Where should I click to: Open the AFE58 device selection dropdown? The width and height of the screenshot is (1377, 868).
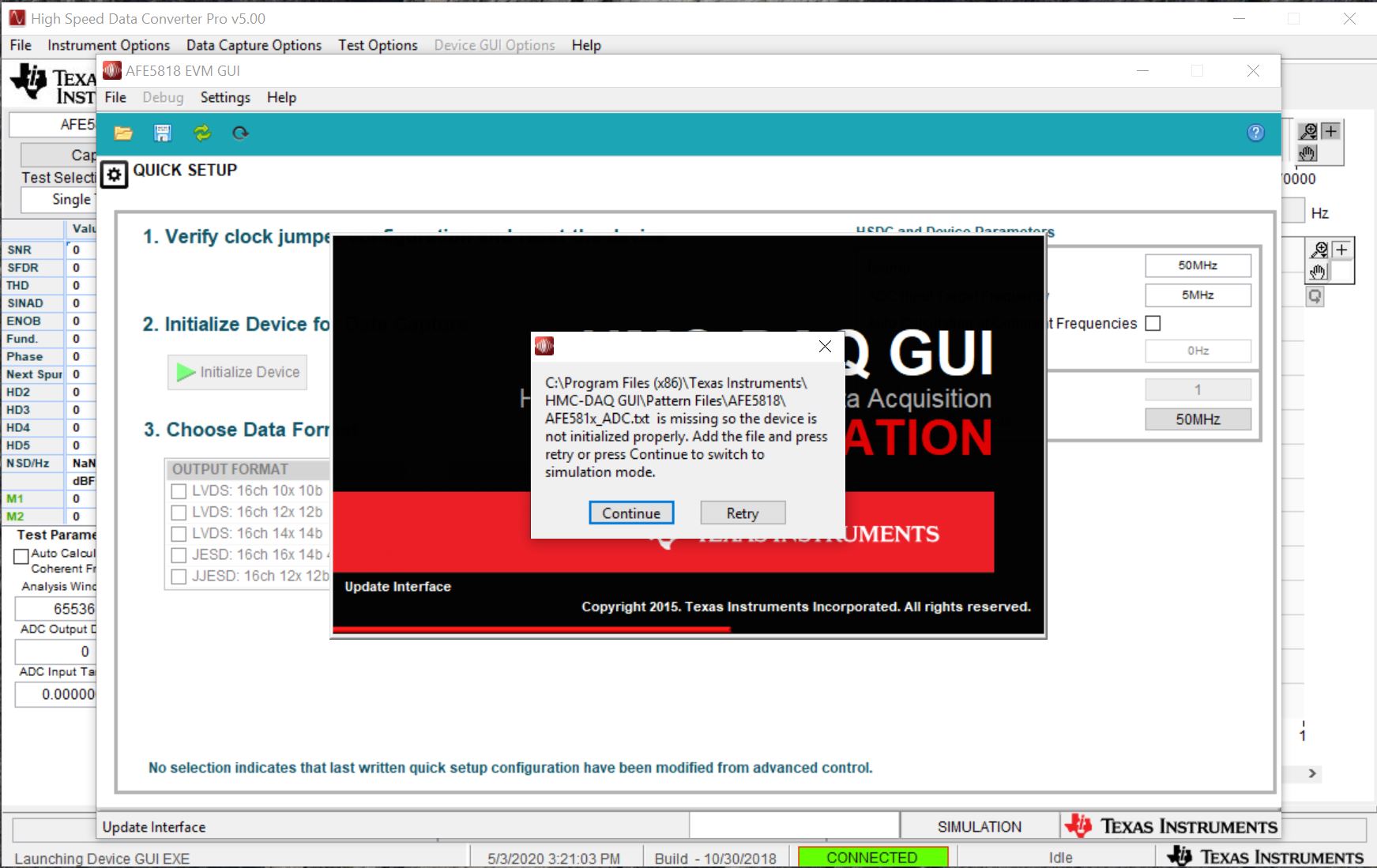53,125
